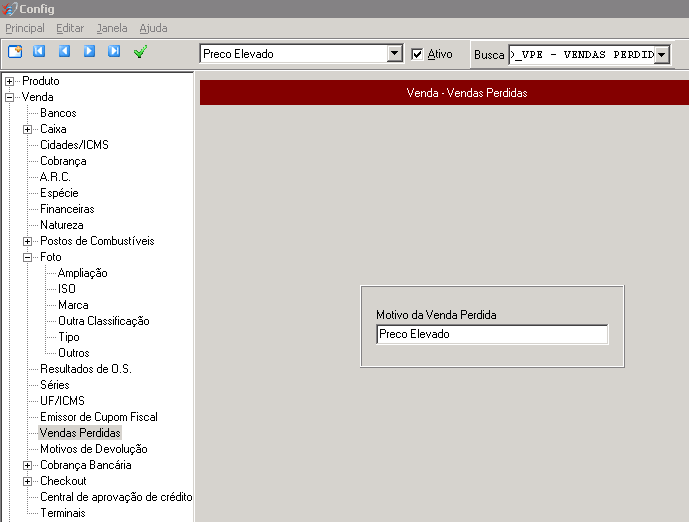Screen dimensions: 689x522
Task: Select the Venda tree label
Action: point(37,97)
